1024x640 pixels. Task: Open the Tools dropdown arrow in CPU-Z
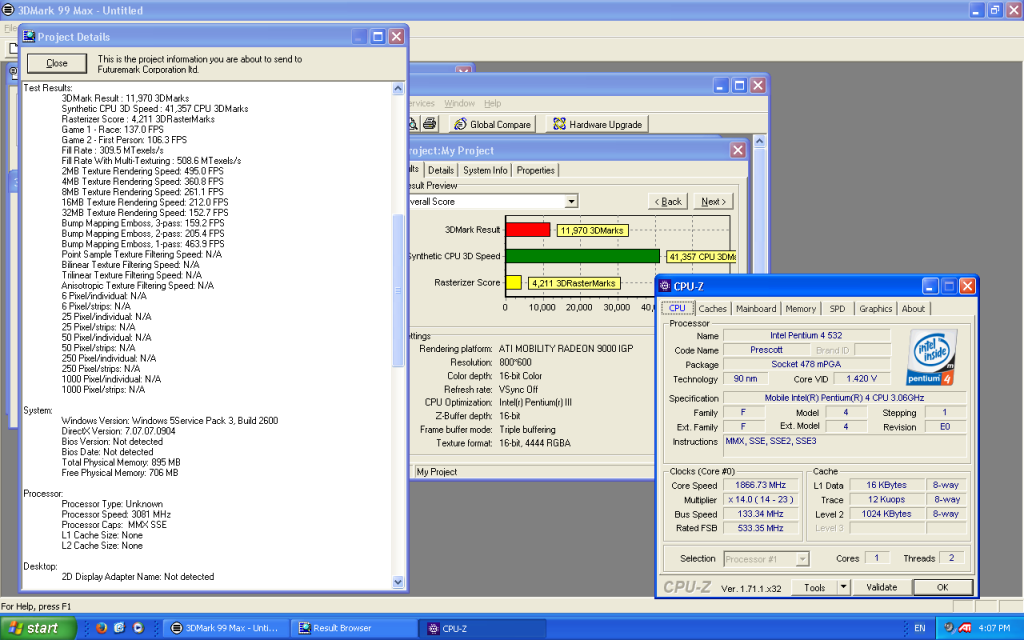click(x=843, y=587)
